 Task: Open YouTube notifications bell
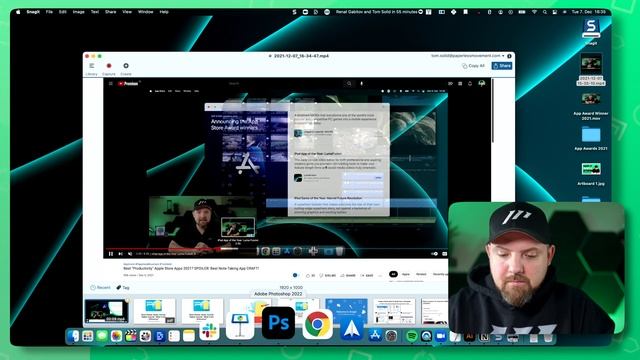[470, 84]
